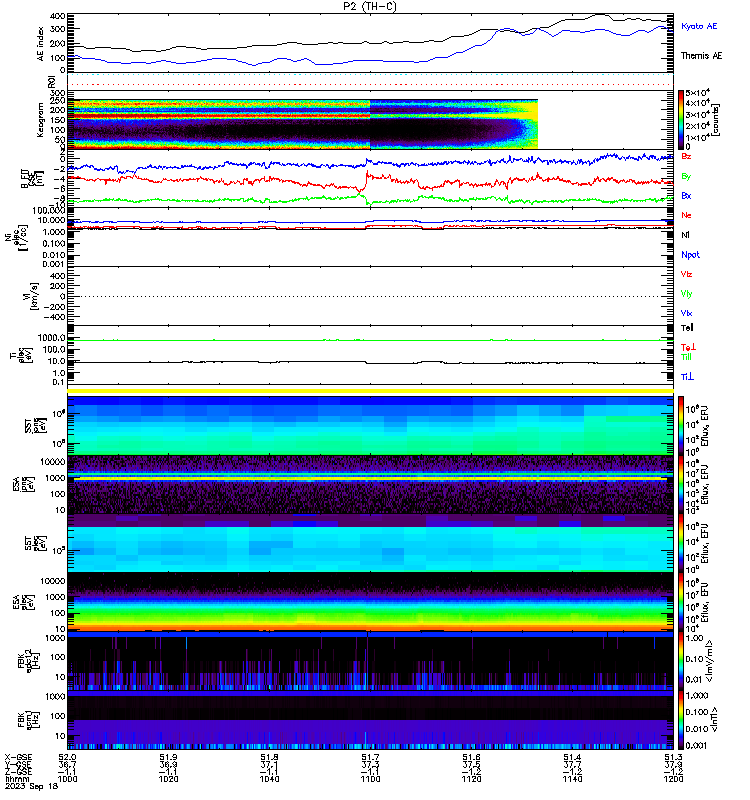
Task: Click inside the keogram image panel
Action: click(x=303, y=124)
